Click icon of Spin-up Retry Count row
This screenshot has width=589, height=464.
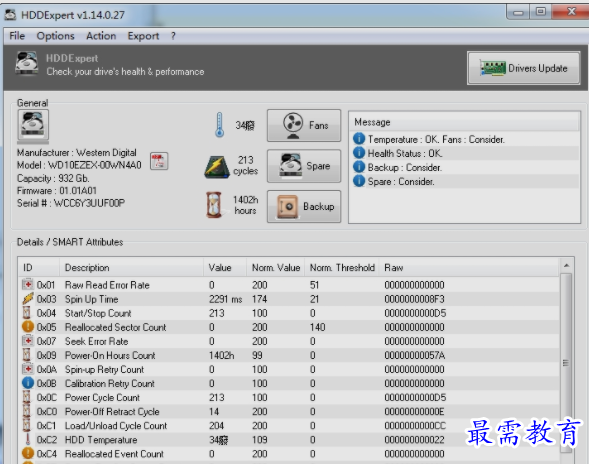click(27, 369)
